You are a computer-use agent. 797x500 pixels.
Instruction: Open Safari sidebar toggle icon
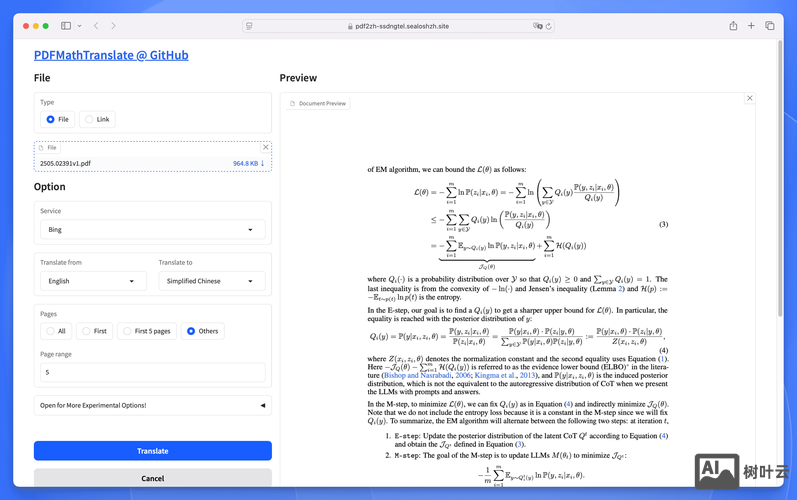[x=66, y=26]
